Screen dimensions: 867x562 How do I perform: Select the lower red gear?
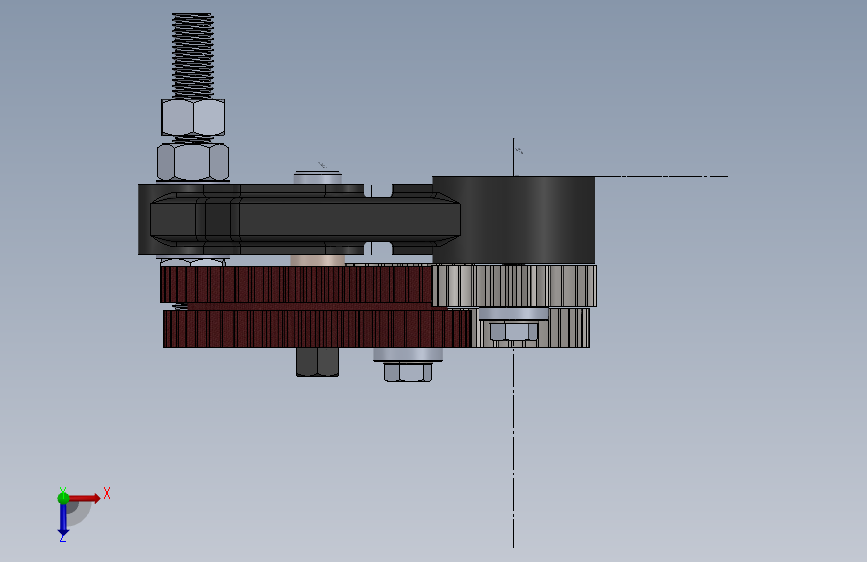[x=316, y=329]
